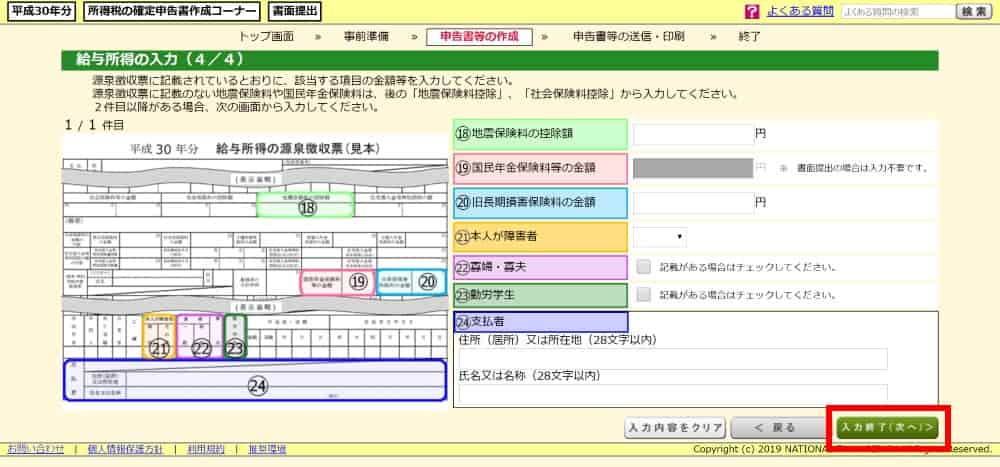Image resolution: width=1000 pixels, height=467 pixels.
Task: Click the 事前準備 step
Action: [366, 37]
